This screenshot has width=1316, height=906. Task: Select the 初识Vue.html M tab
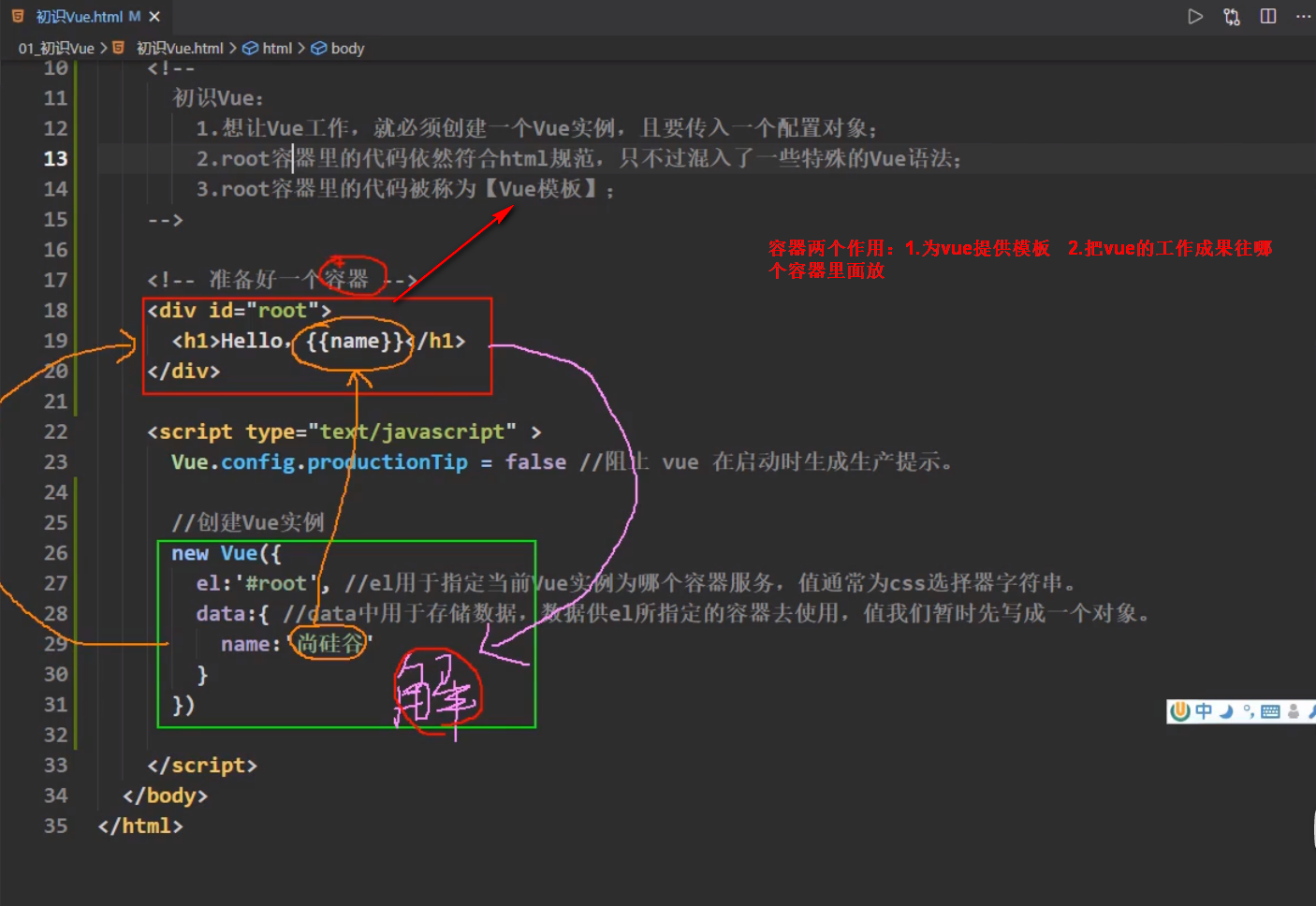86,17
